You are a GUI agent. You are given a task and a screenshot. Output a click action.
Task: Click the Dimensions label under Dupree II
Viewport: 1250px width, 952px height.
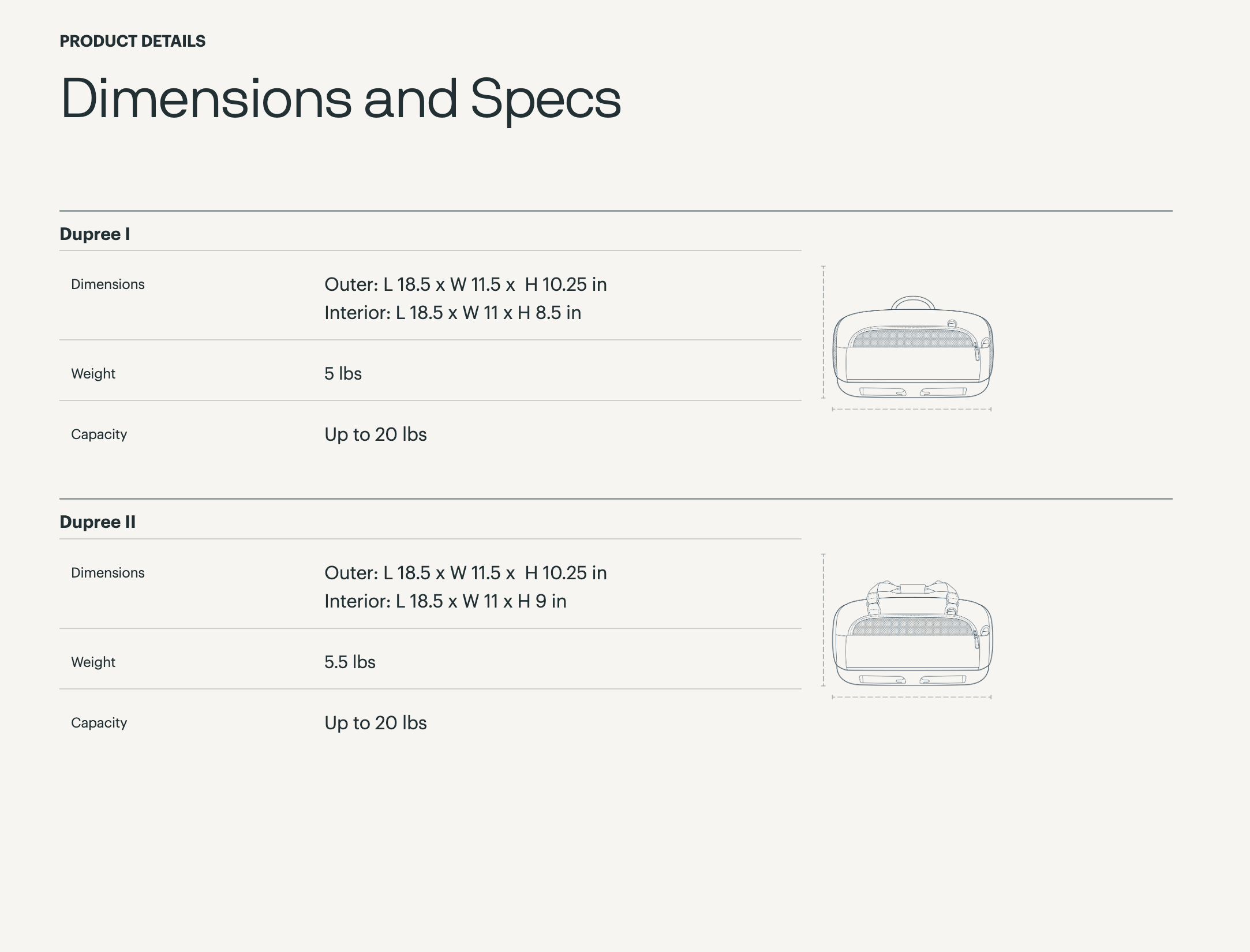108,573
